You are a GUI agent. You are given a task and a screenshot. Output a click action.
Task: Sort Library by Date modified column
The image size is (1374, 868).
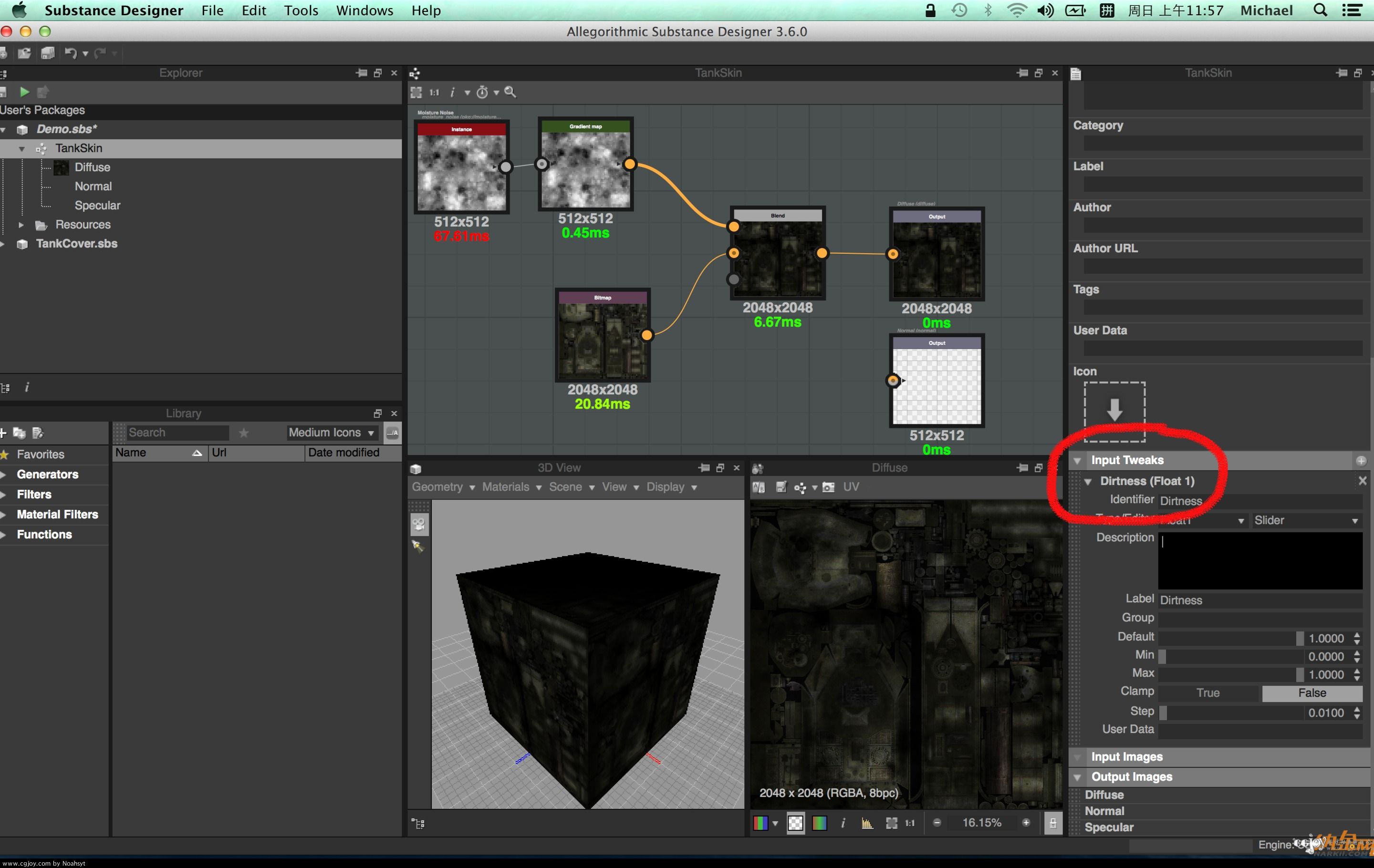click(x=353, y=453)
